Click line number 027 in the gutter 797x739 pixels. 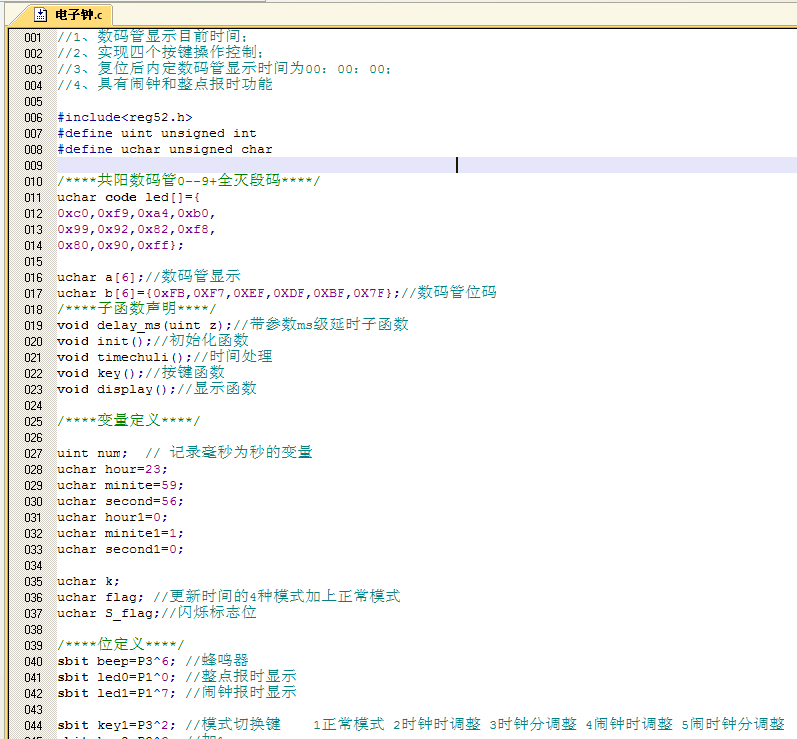[x=33, y=453]
